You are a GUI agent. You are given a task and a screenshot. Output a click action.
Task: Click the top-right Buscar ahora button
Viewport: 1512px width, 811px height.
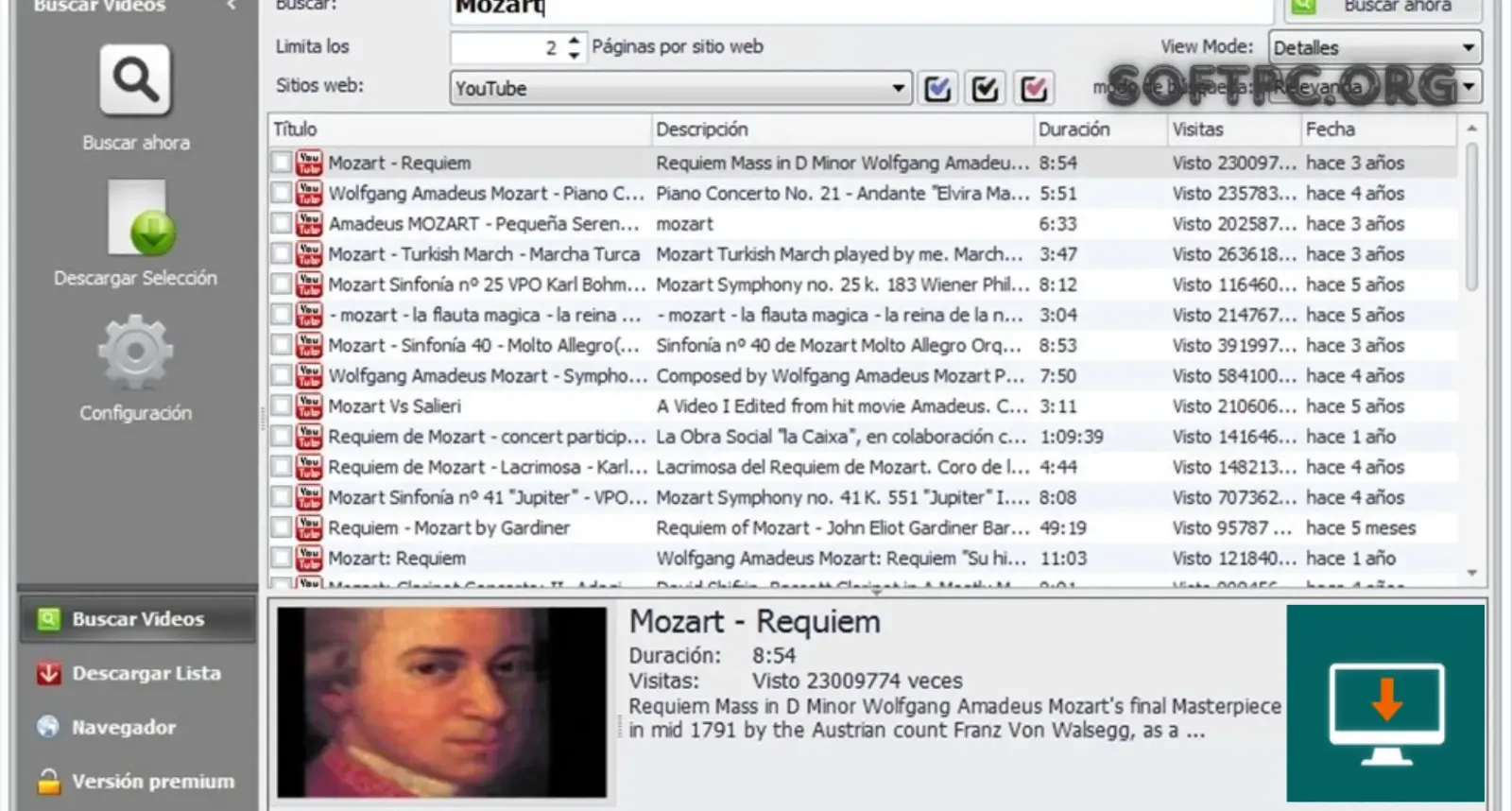tap(1383, 8)
